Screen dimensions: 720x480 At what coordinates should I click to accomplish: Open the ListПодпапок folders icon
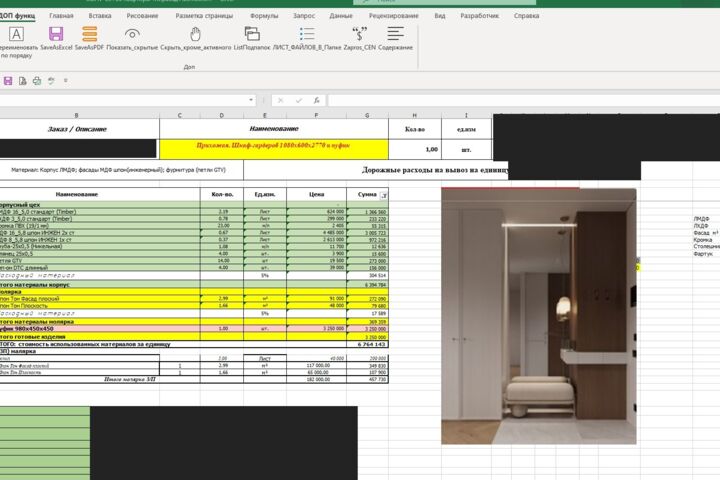click(x=252, y=34)
